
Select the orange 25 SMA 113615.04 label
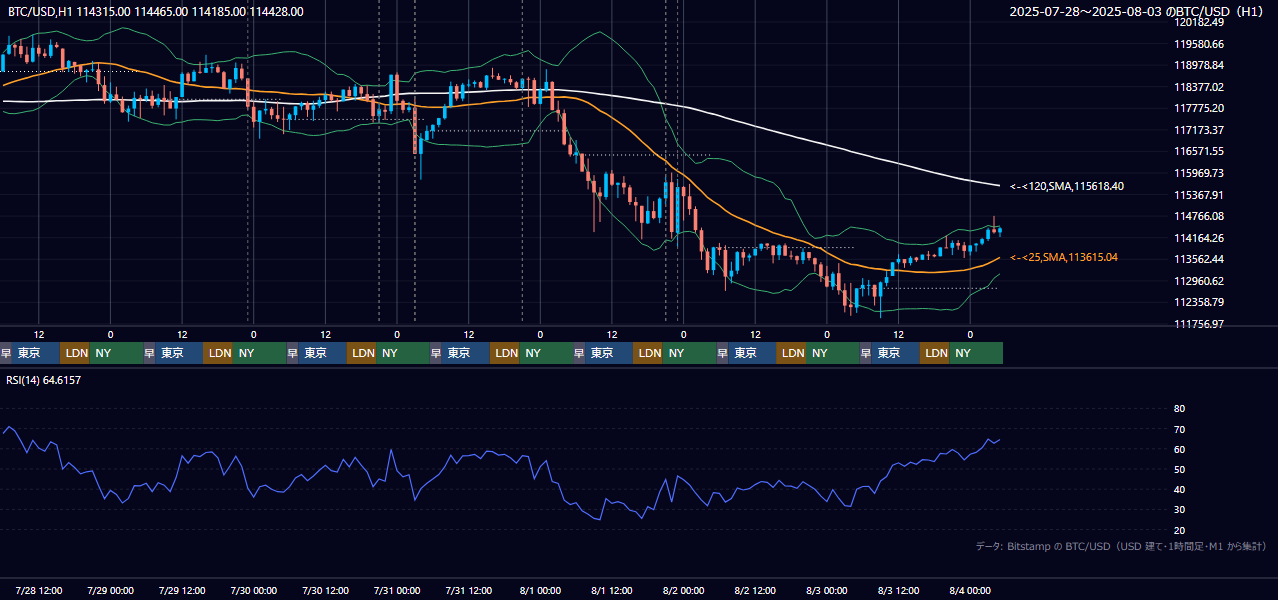1064,258
